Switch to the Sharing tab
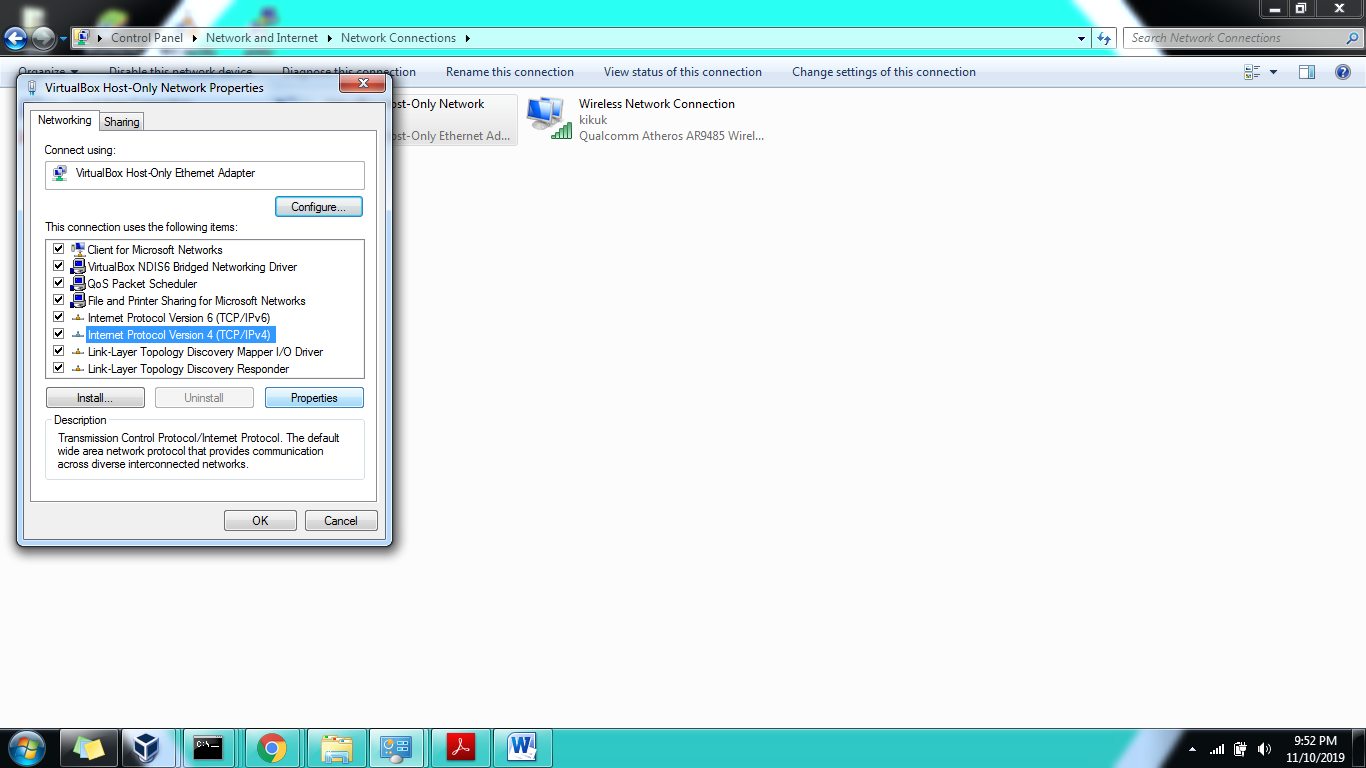The image size is (1366, 768). (x=122, y=122)
